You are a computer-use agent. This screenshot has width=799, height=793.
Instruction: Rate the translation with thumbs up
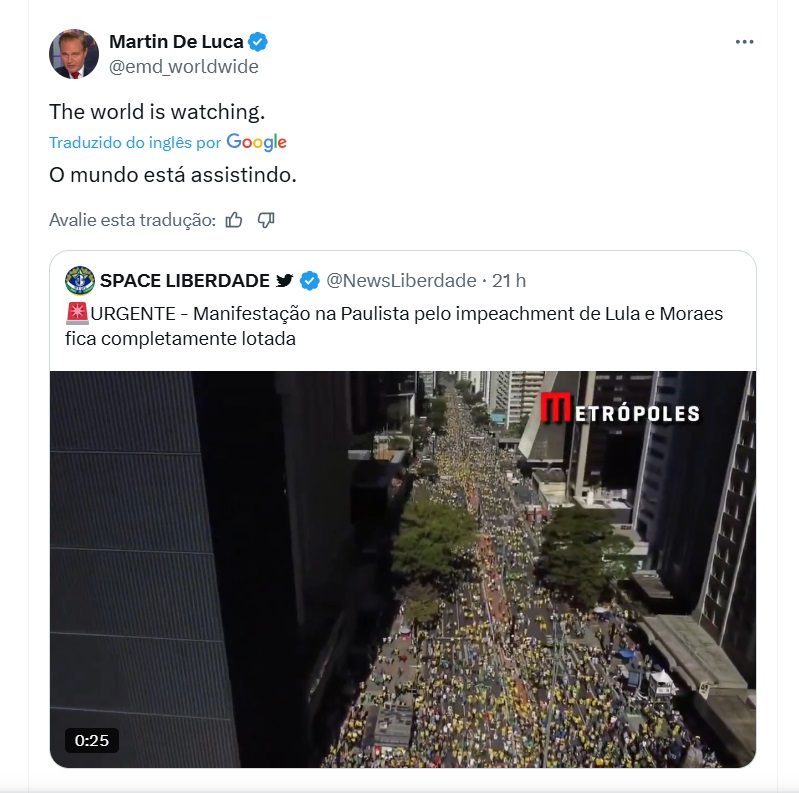point(234,220)
